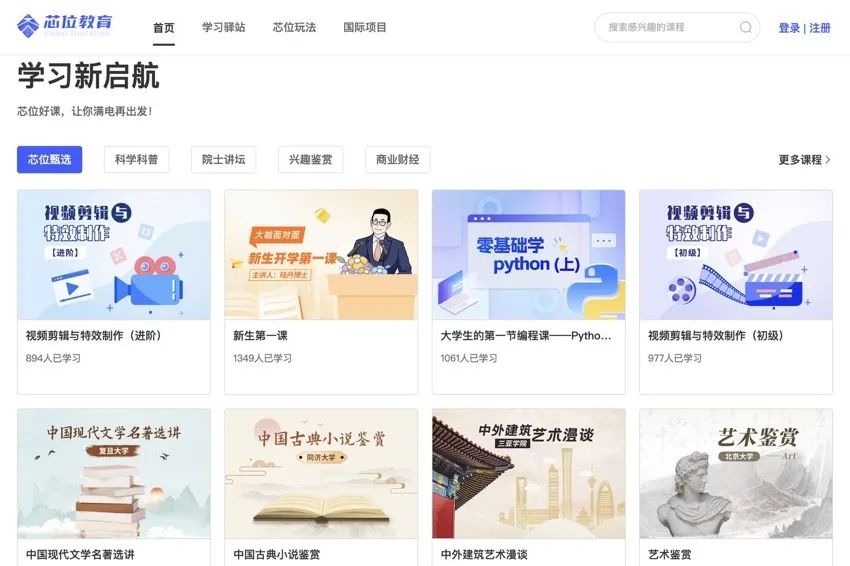
Task: Focus the 搜索感兴趣的课程 search box
Action: pyautogui.click(x=677, y=27)
